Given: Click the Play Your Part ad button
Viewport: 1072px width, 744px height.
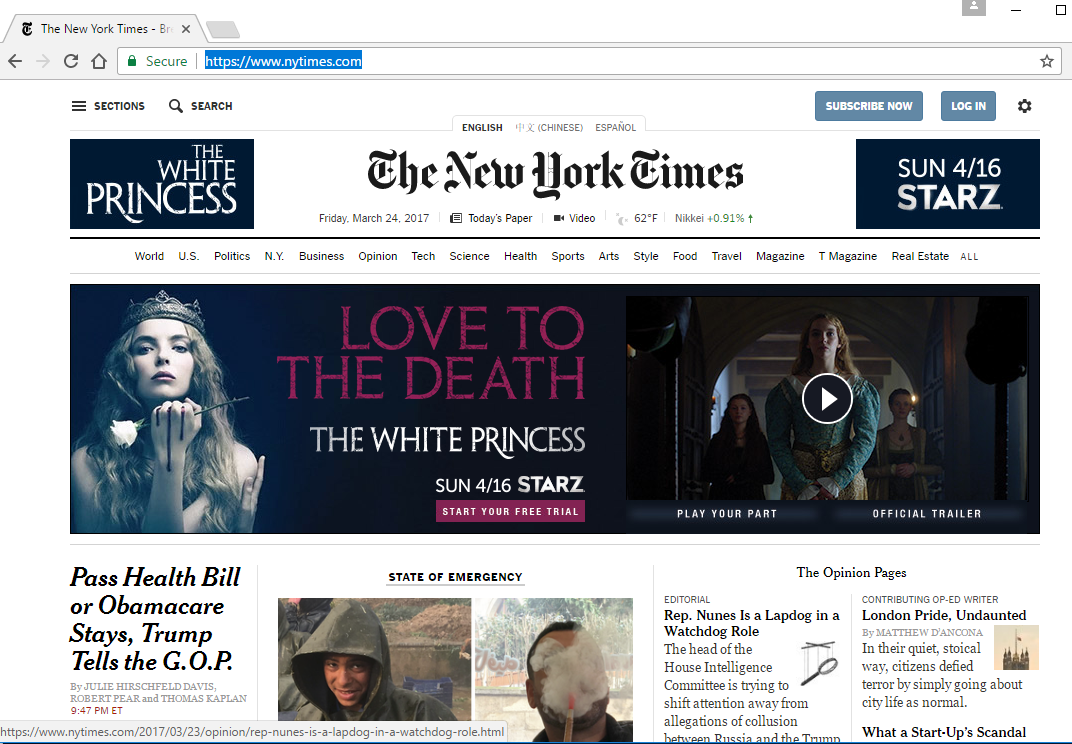Looking at the screenshot, I should [727, 514].
